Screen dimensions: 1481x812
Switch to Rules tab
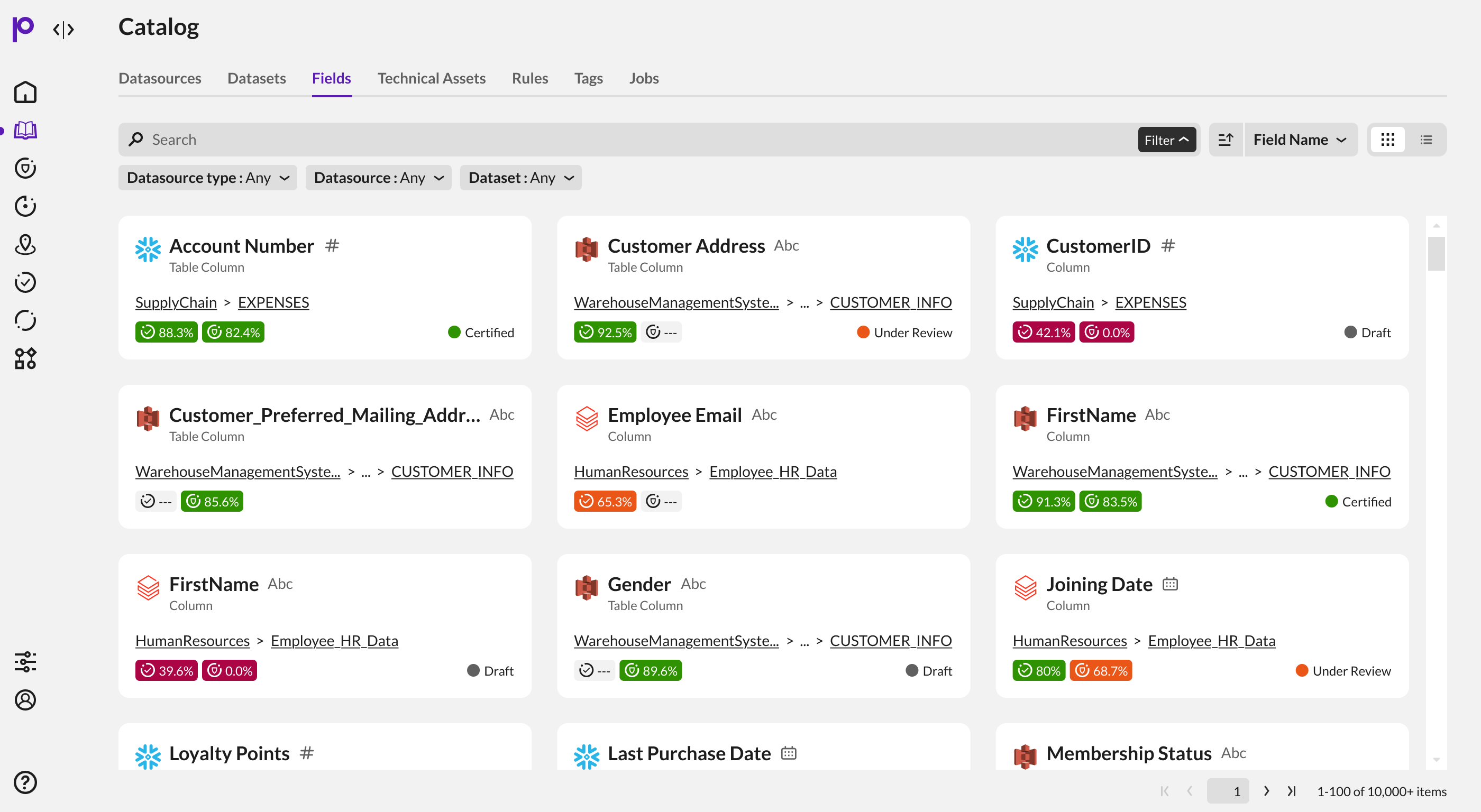529,78
